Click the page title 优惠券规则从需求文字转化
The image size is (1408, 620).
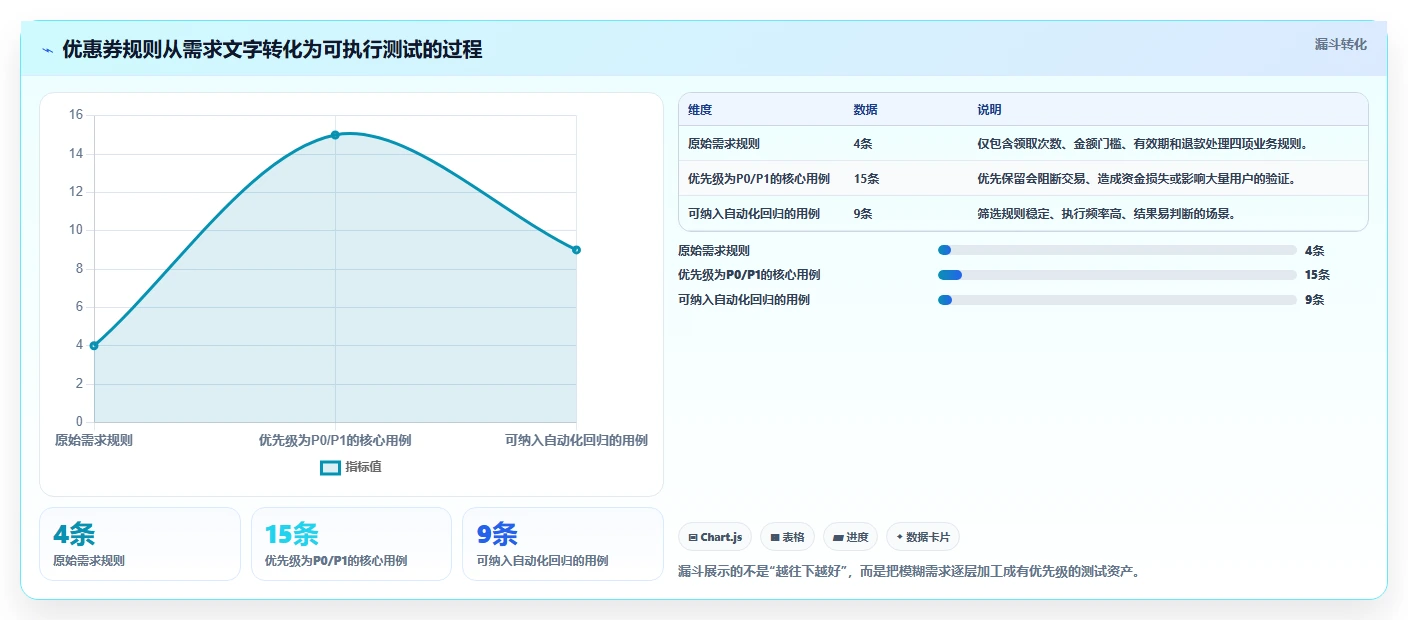coord(272,50)
